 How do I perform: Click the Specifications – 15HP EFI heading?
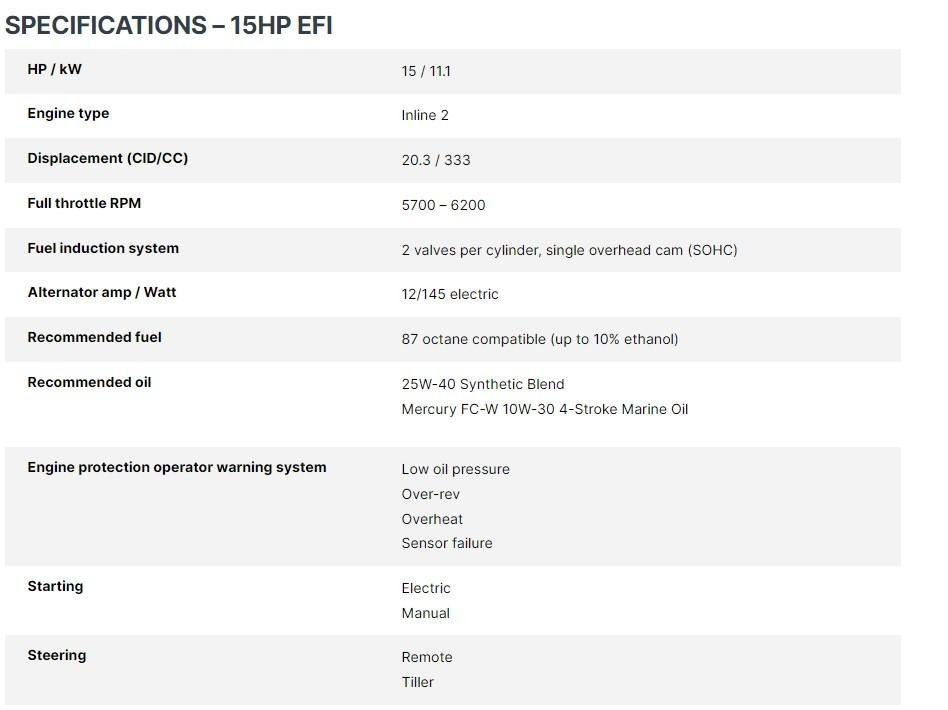(x=169, y=25)
